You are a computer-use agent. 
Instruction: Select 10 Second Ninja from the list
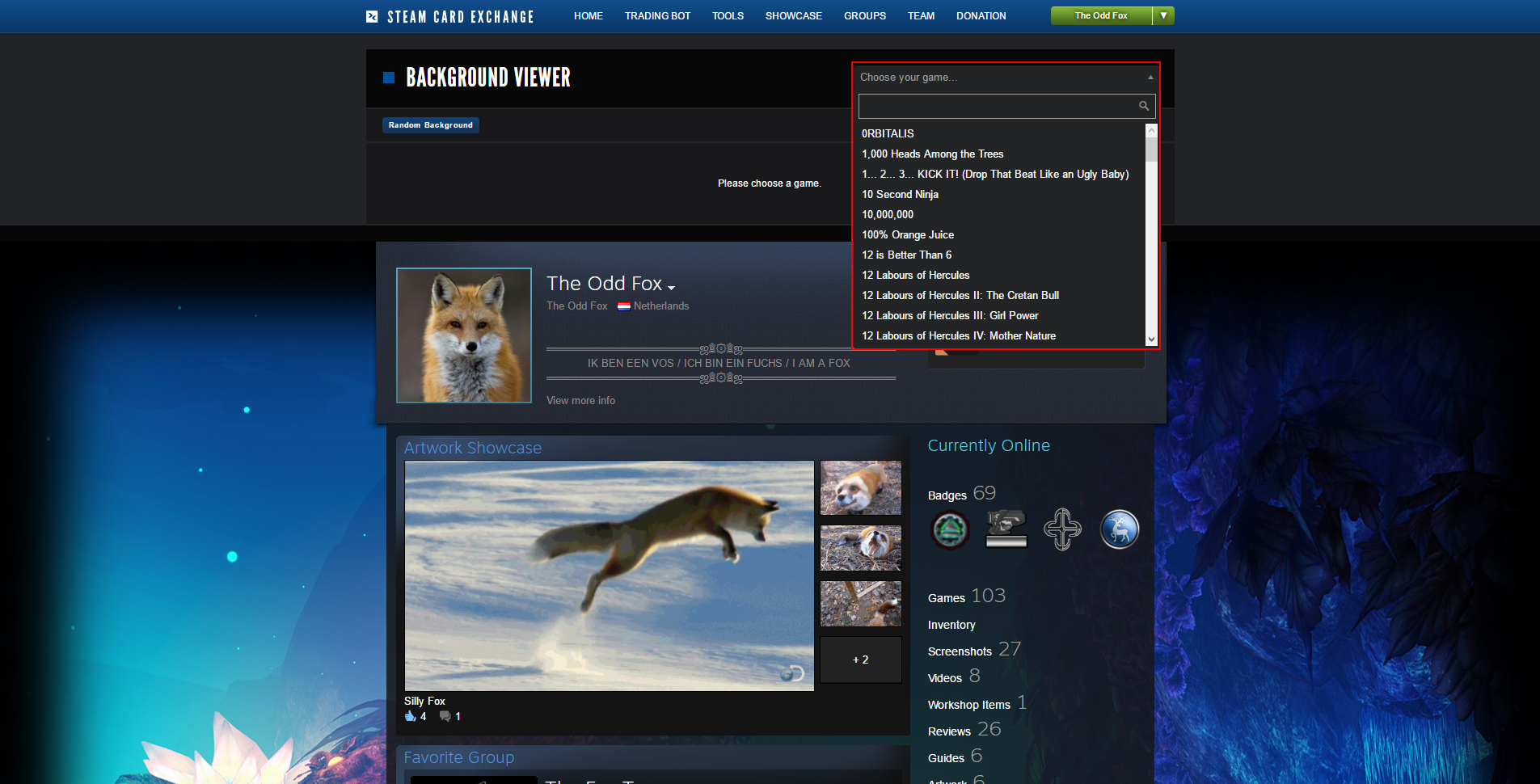(x=1002, y=194)
